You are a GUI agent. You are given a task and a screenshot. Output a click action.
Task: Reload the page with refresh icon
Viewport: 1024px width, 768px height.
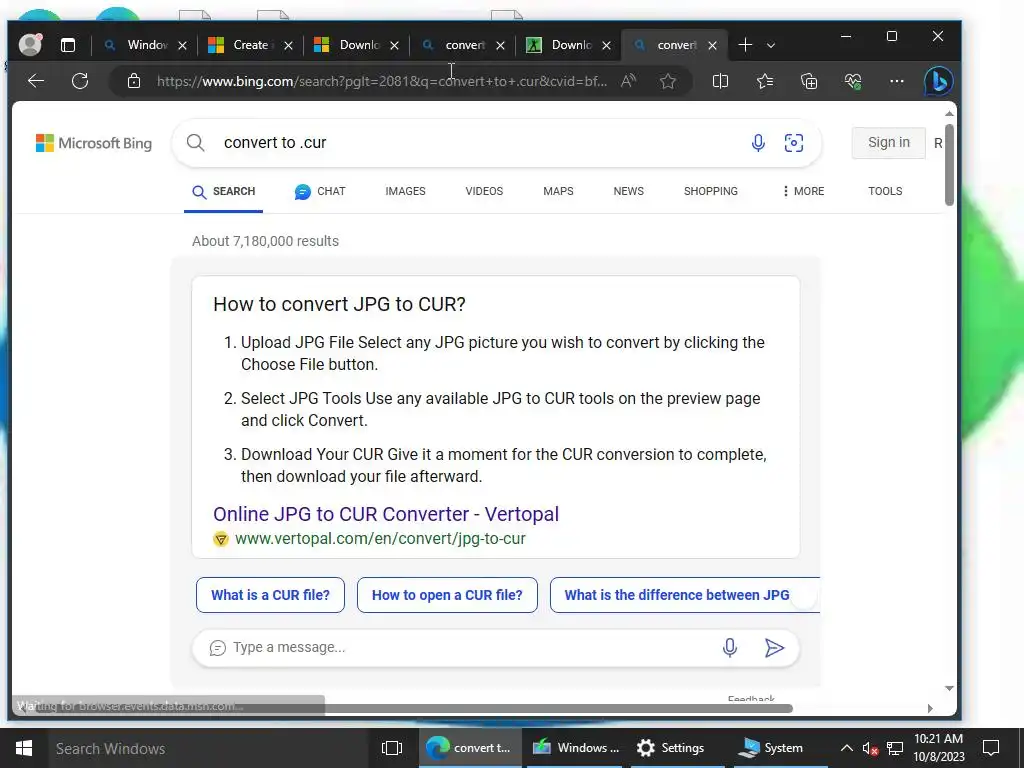[x=80, y=81]
